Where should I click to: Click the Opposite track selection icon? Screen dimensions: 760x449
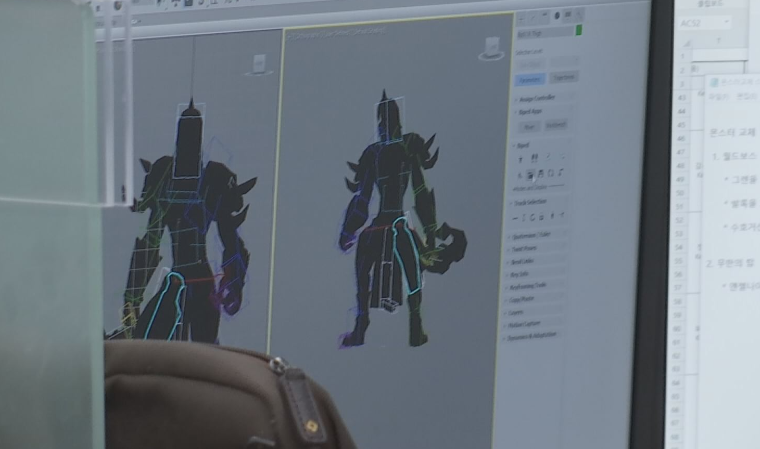tap(562, 214)
